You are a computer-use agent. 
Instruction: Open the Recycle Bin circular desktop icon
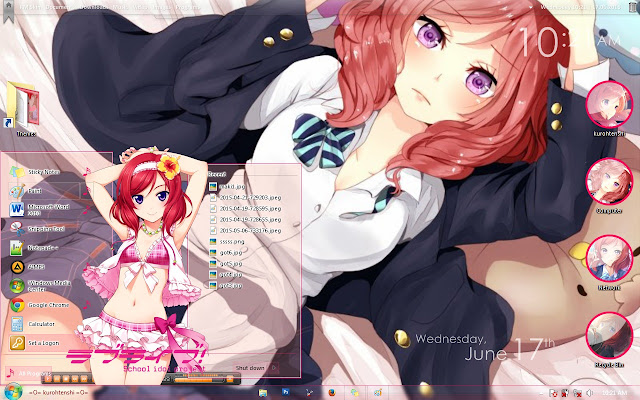(x=609, y=336)
